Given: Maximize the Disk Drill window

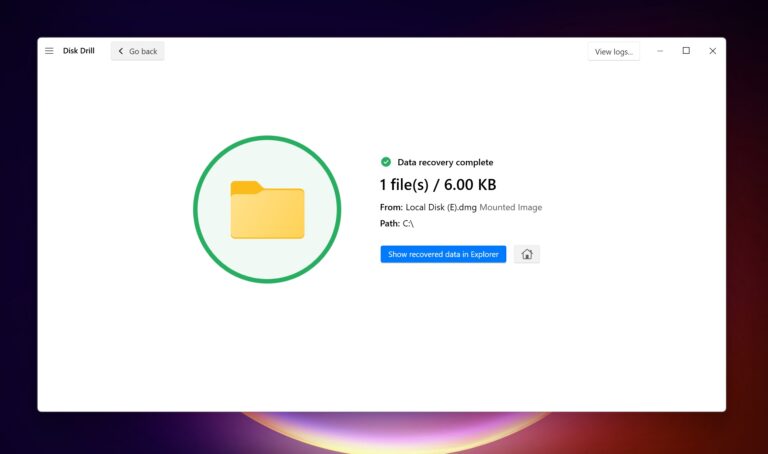Looking at the screenshot, I should click(x=686, y=51).
